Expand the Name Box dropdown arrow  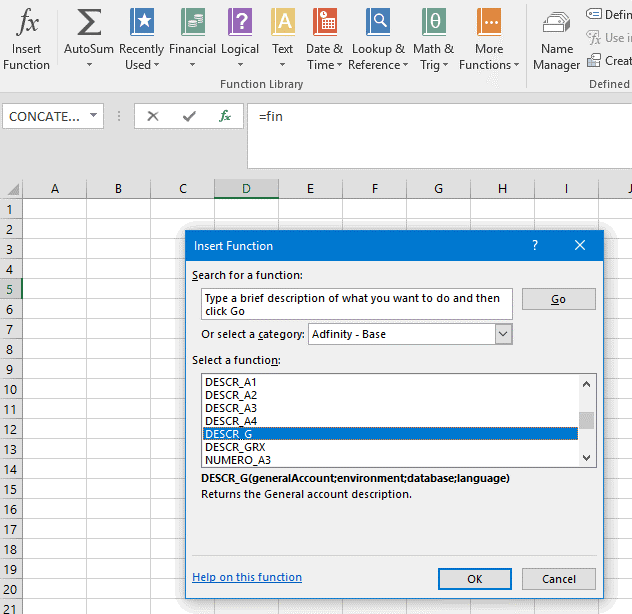[94, 116]
